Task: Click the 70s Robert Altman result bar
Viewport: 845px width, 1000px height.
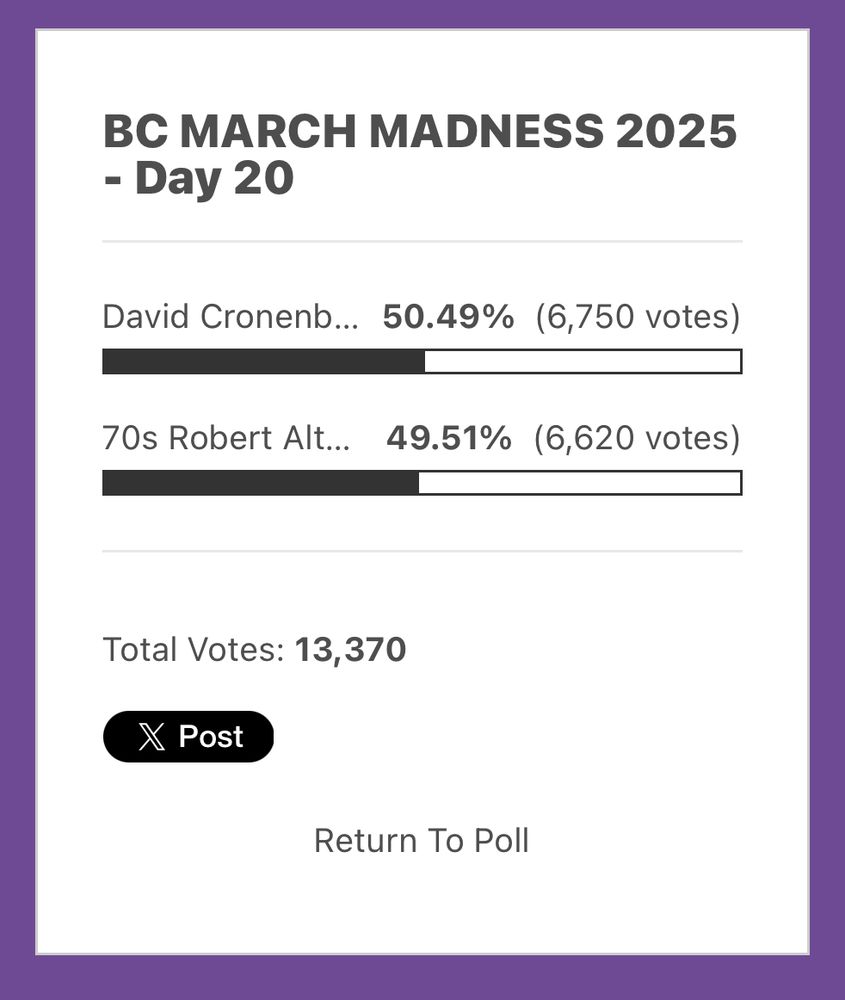Action: click(x=422, y=483)
